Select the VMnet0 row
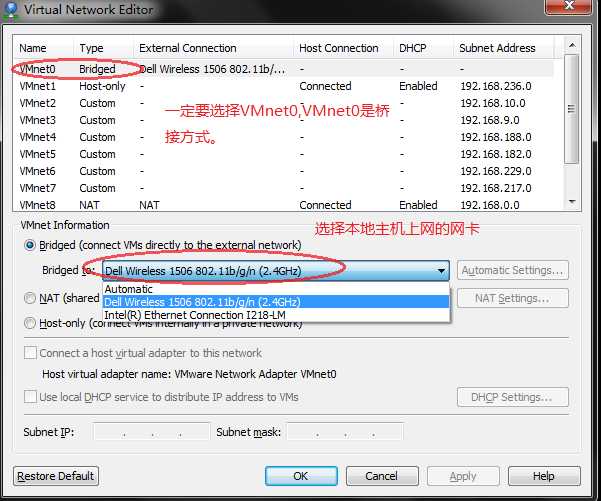The width and height of the screenshot is (601, 501). (284, 69)
